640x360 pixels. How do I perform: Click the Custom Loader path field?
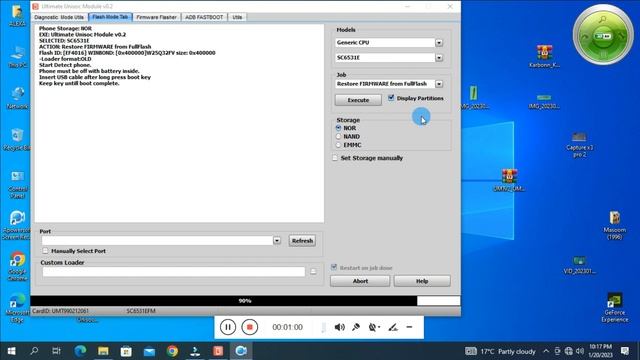coord(173,272)
